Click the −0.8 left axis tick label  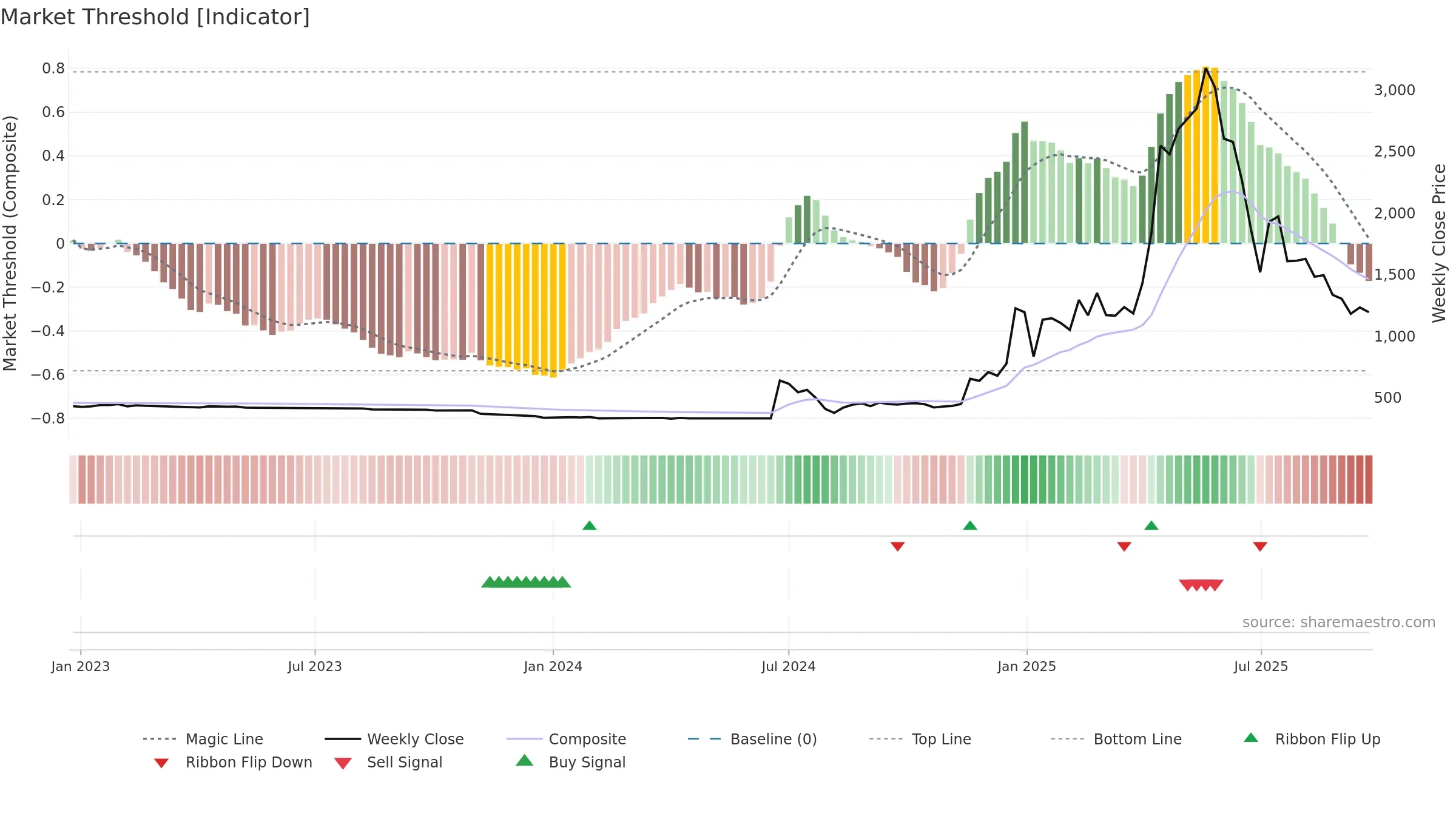[x=48, y=419]
